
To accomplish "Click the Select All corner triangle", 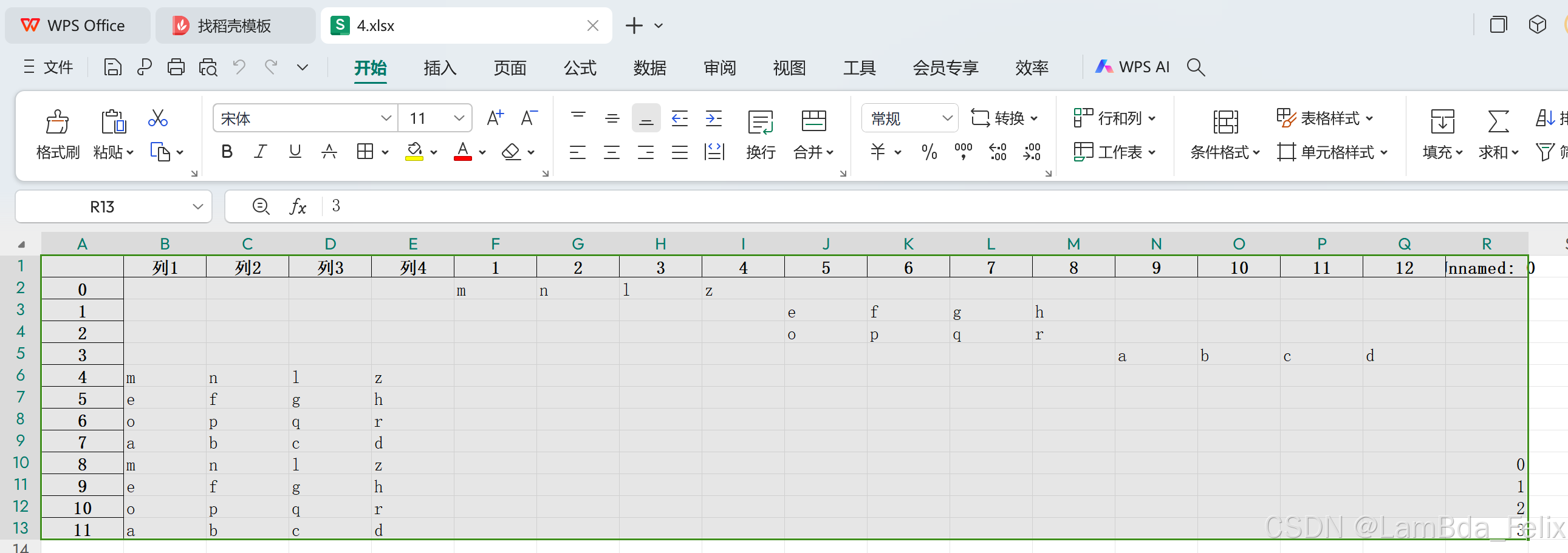I will [21, 245].
